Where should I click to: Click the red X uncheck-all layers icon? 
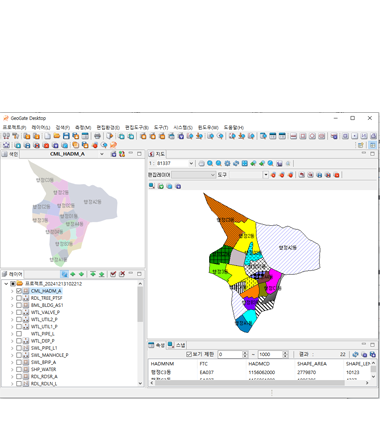(122, 274)
